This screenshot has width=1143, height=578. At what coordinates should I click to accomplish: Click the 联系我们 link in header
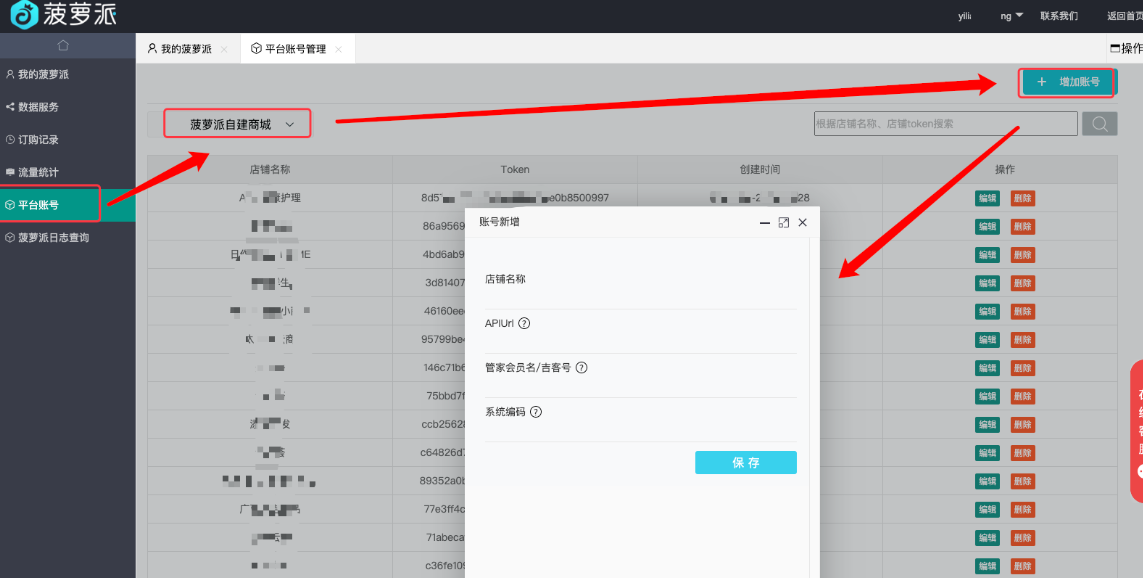click(1059, 16)
